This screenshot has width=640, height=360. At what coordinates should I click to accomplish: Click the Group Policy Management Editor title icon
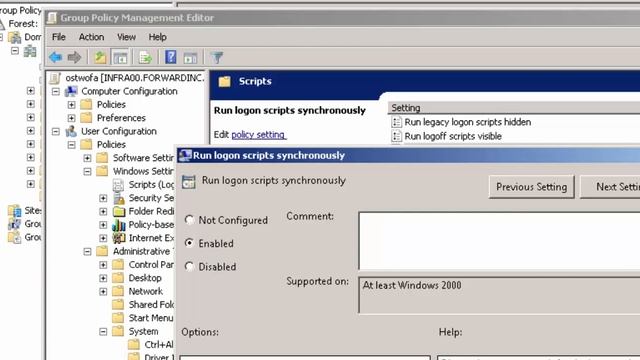(52, 18)
